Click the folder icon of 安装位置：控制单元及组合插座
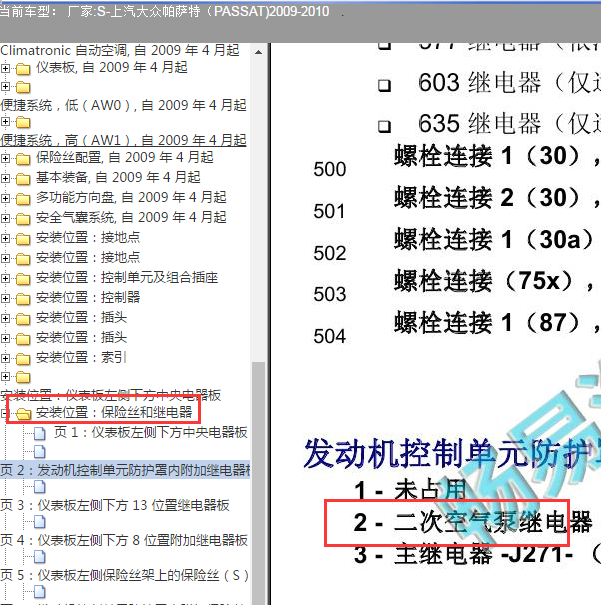601x605 pixels. [23, 279]
